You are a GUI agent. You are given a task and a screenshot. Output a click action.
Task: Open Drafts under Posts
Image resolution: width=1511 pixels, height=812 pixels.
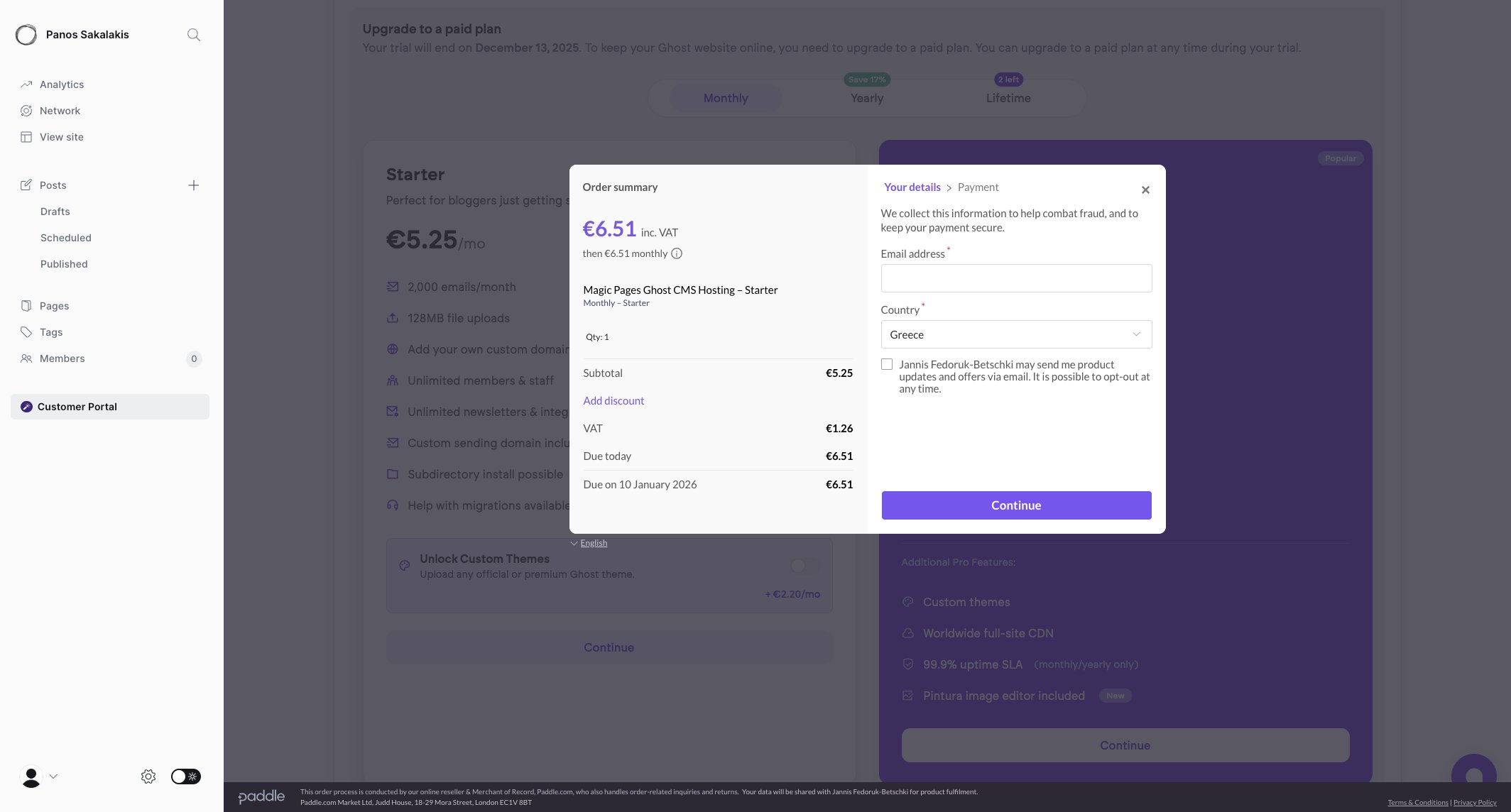(x=55, y=212)
